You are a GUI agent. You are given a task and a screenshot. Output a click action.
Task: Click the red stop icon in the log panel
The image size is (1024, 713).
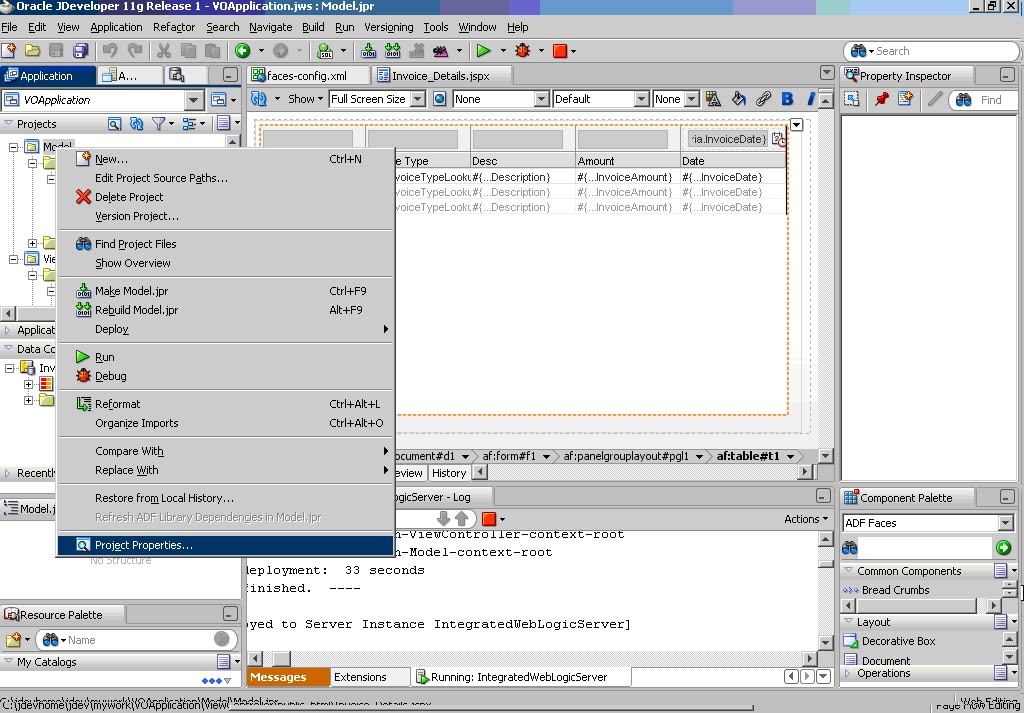(488, 519)
